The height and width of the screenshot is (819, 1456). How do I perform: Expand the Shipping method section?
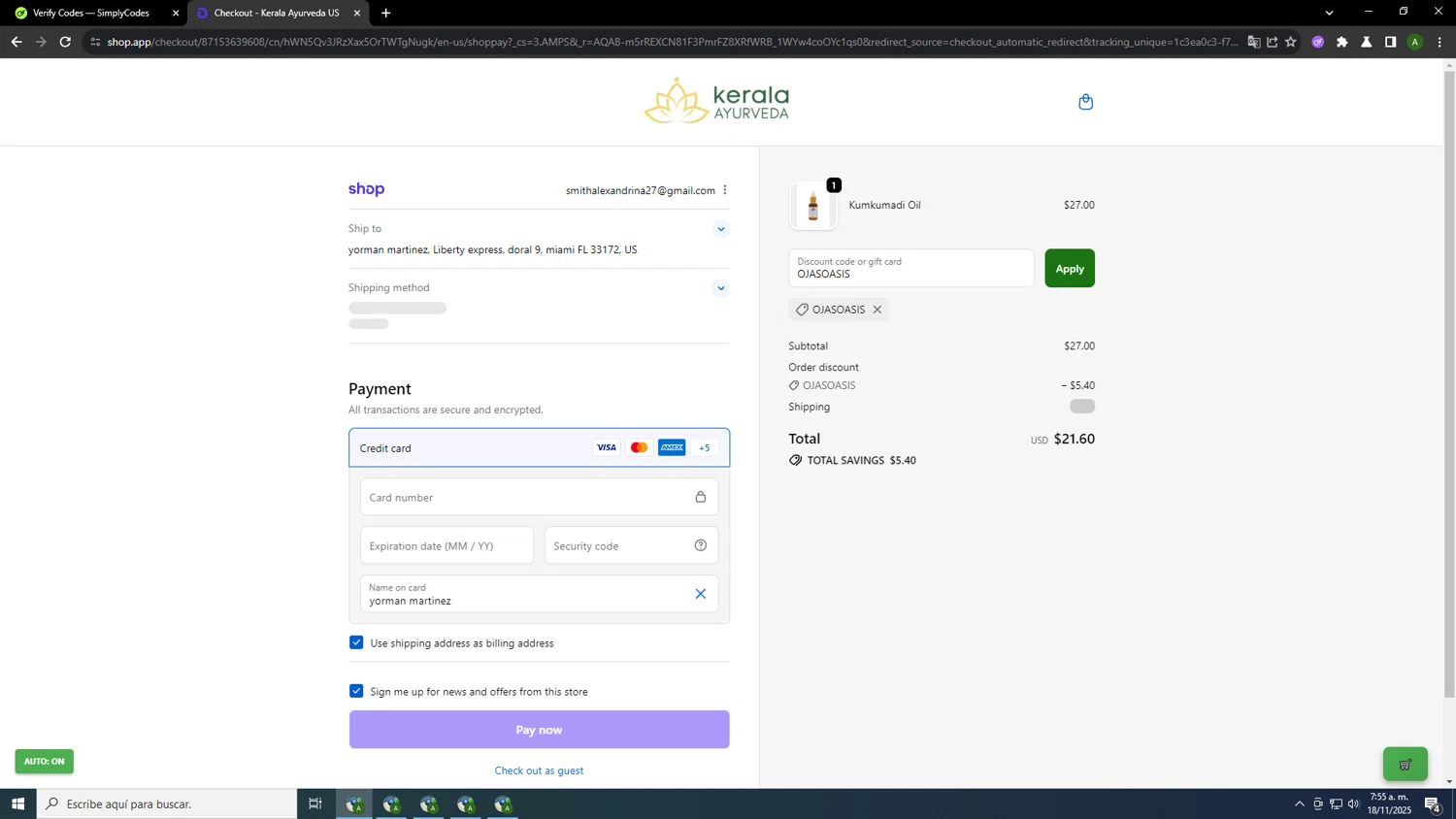720,288
